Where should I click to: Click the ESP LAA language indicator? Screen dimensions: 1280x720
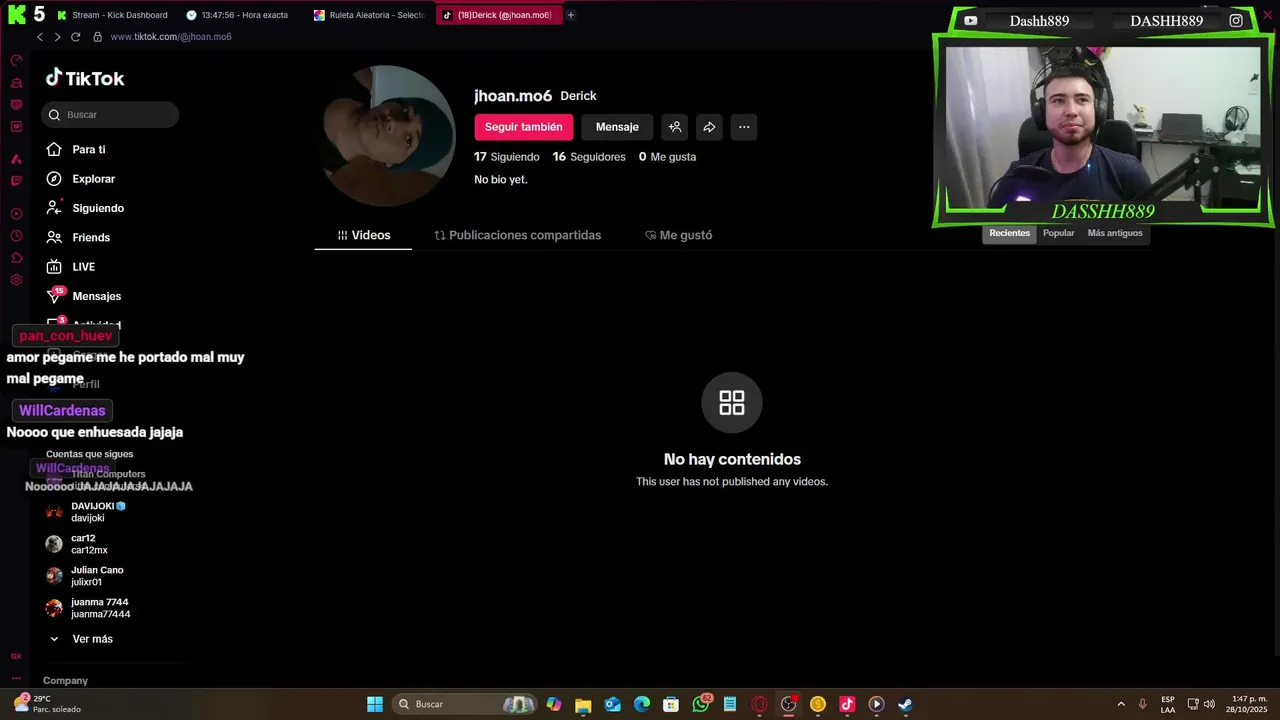[1168, 704]
